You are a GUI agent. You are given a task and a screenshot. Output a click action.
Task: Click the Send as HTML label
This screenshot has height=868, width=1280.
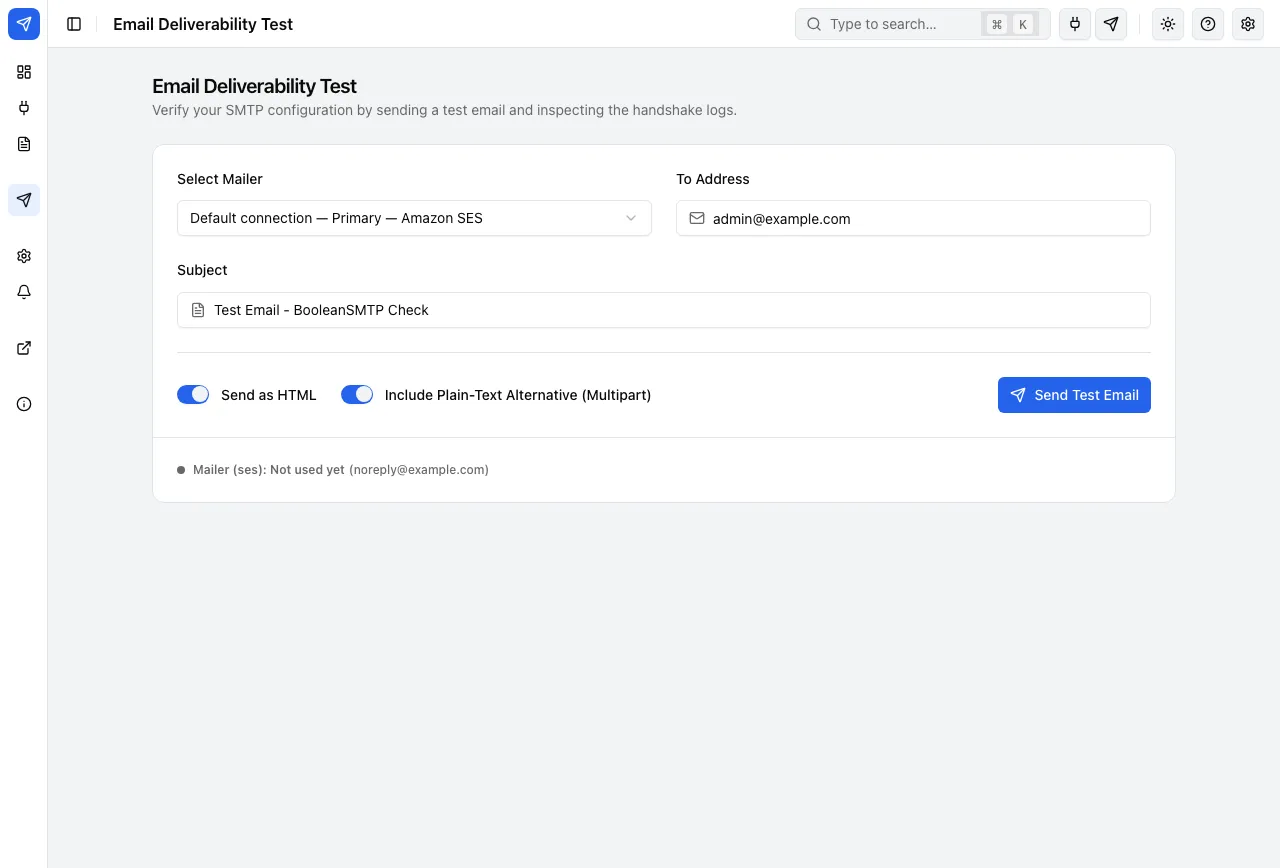click(x=269, y=395)
